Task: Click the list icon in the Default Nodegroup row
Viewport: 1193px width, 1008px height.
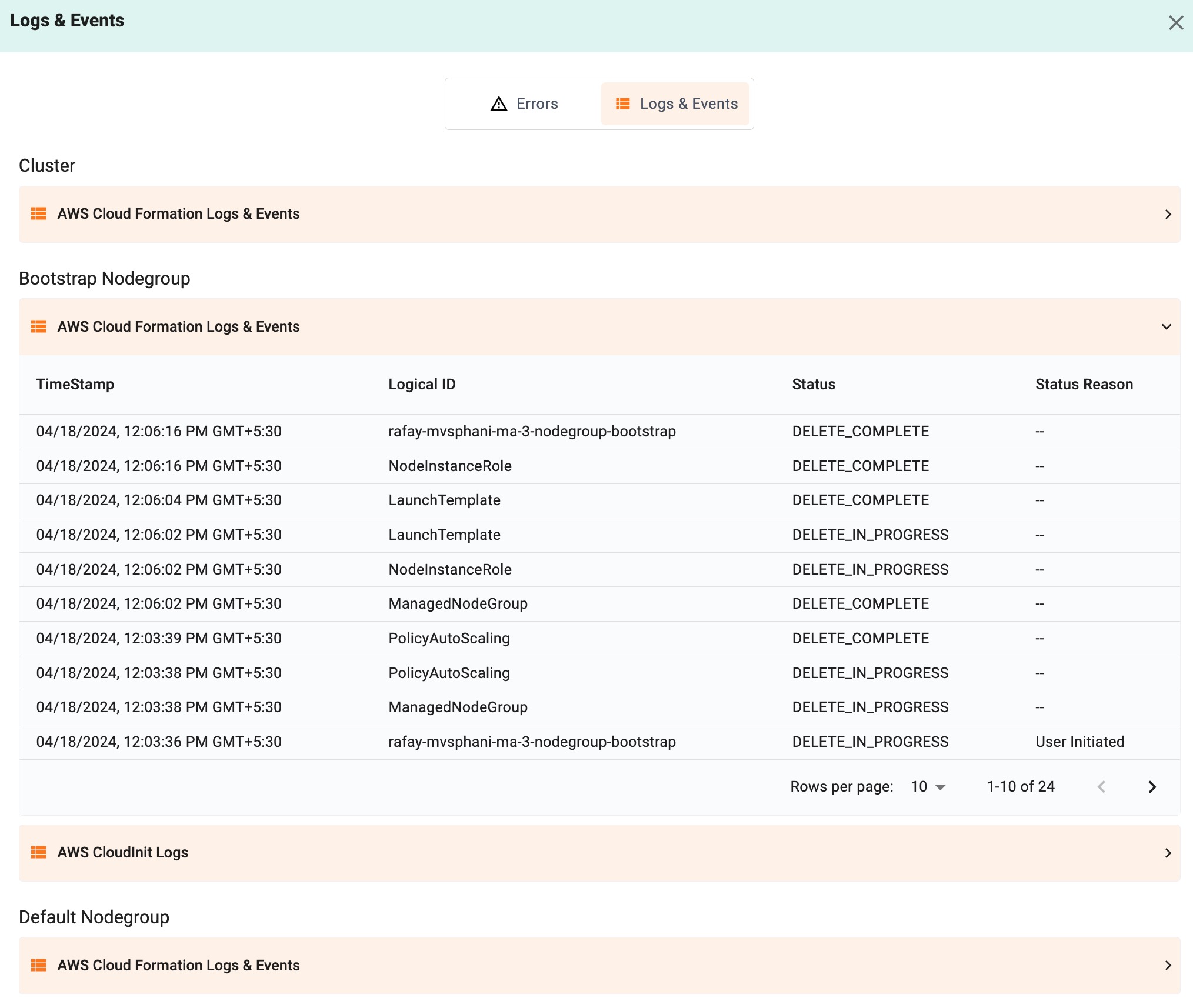Action: (39, 965)
